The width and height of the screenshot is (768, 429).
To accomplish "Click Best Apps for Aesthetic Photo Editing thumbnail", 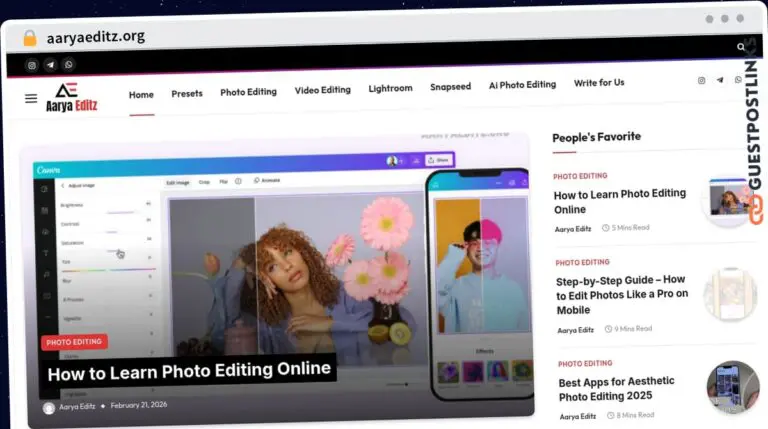I will click(733, 387).
